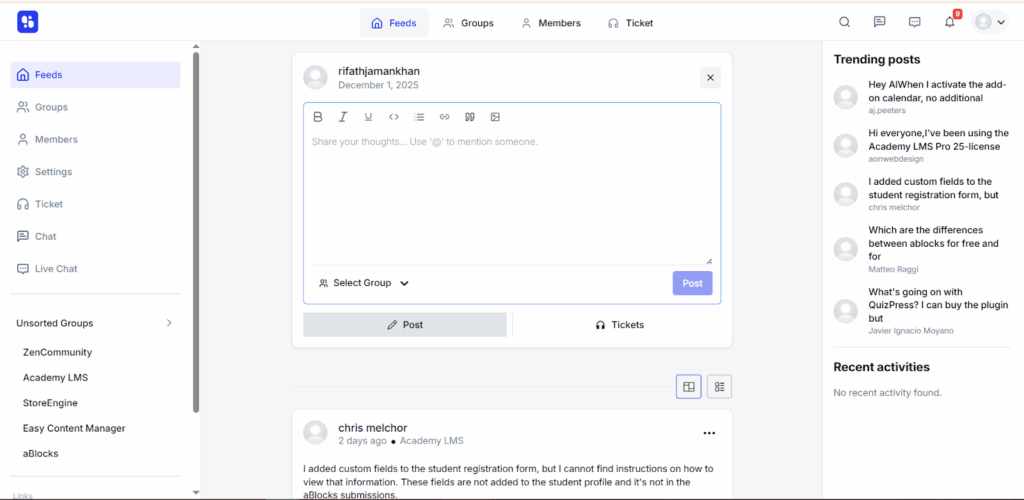The width and height of the screenshot is (1024, 500).
Task: Click chris melchor's avatar on feed post
Action: pos(315,433)
